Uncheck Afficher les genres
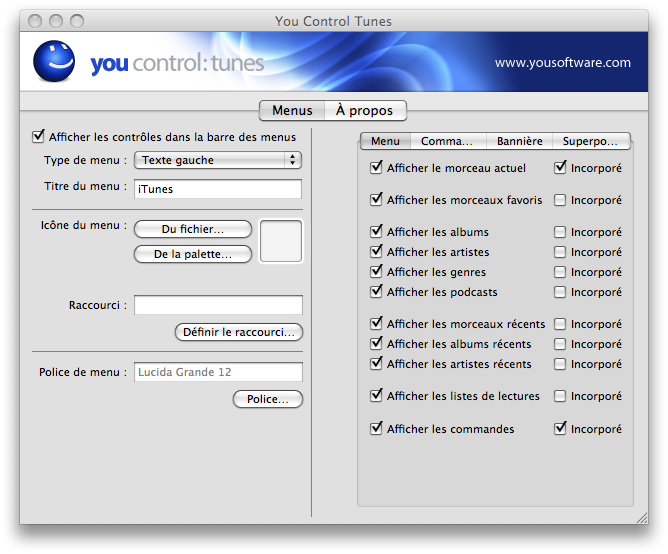Viewport: 668px width, 554px height. point(376,271)
